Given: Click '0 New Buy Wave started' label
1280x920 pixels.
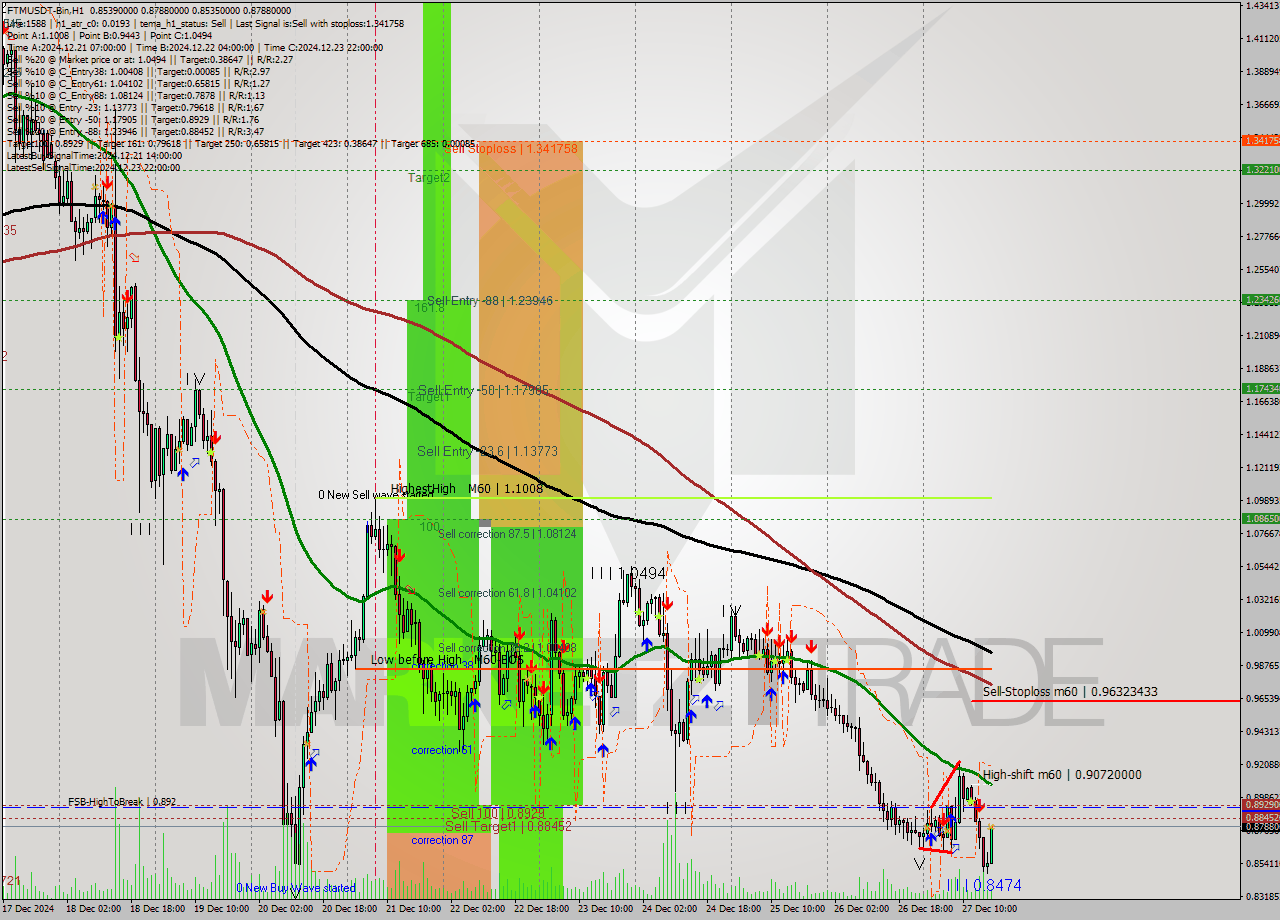Looking at the screenshot, I should point(295,888).
